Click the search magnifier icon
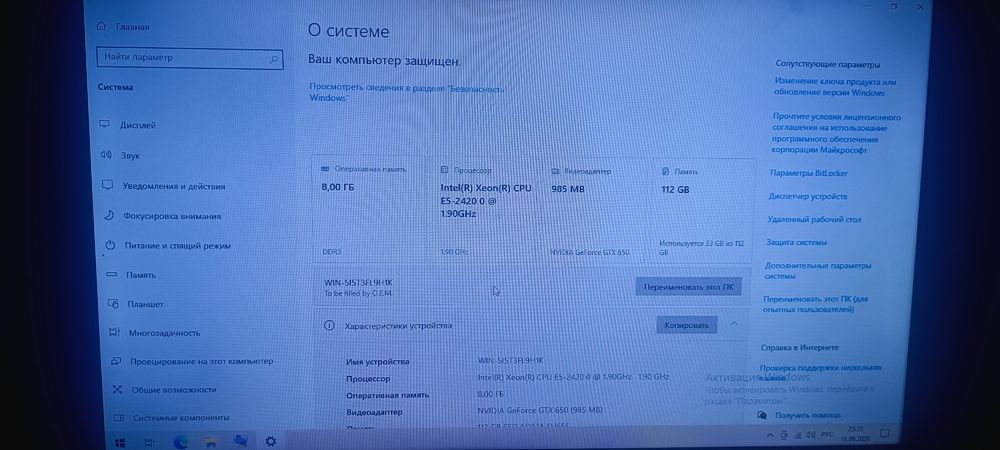This screenshot has height=450, width=1000. [x=274, y=59]
